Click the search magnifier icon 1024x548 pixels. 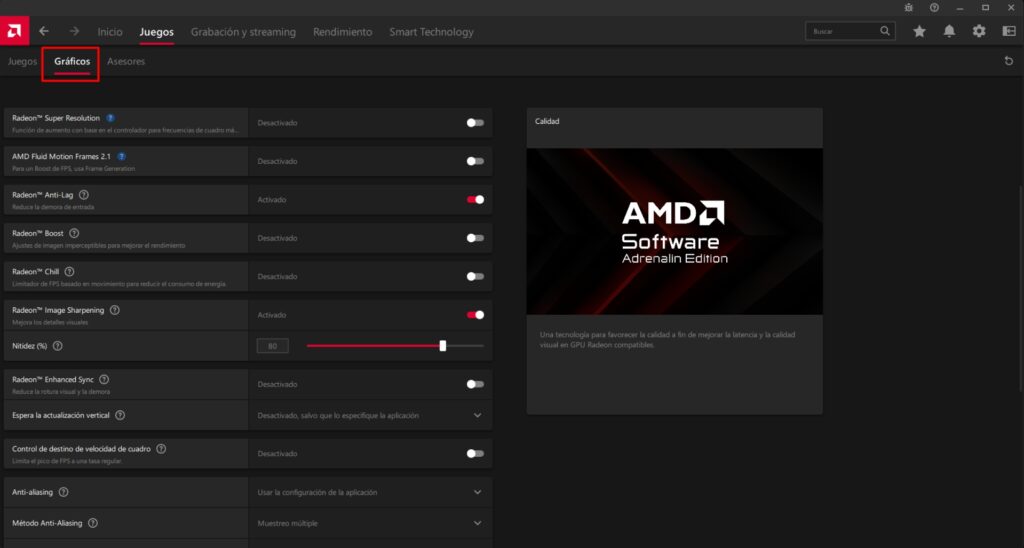pos(884,31)
